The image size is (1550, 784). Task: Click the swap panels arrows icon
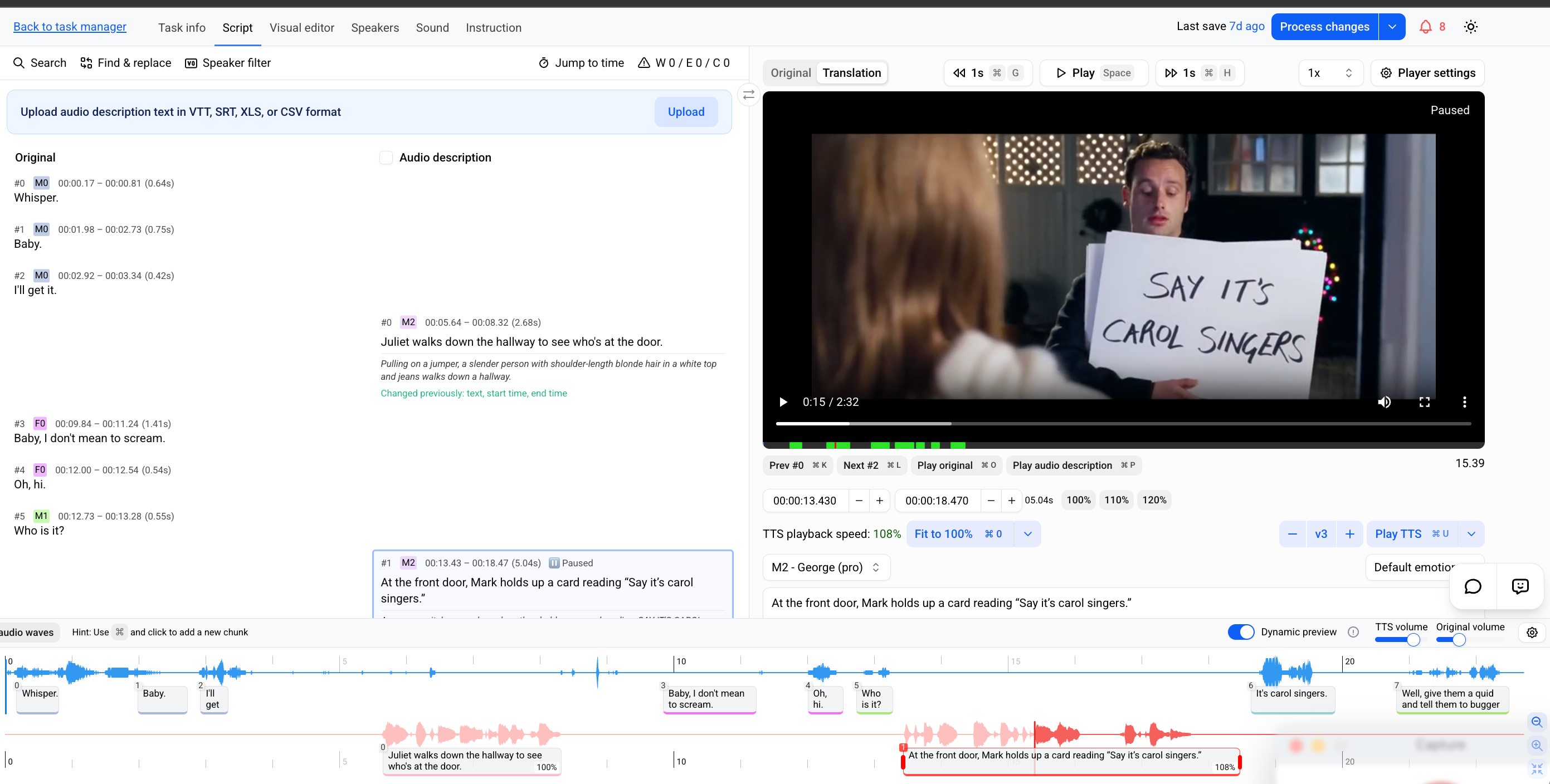748,95
